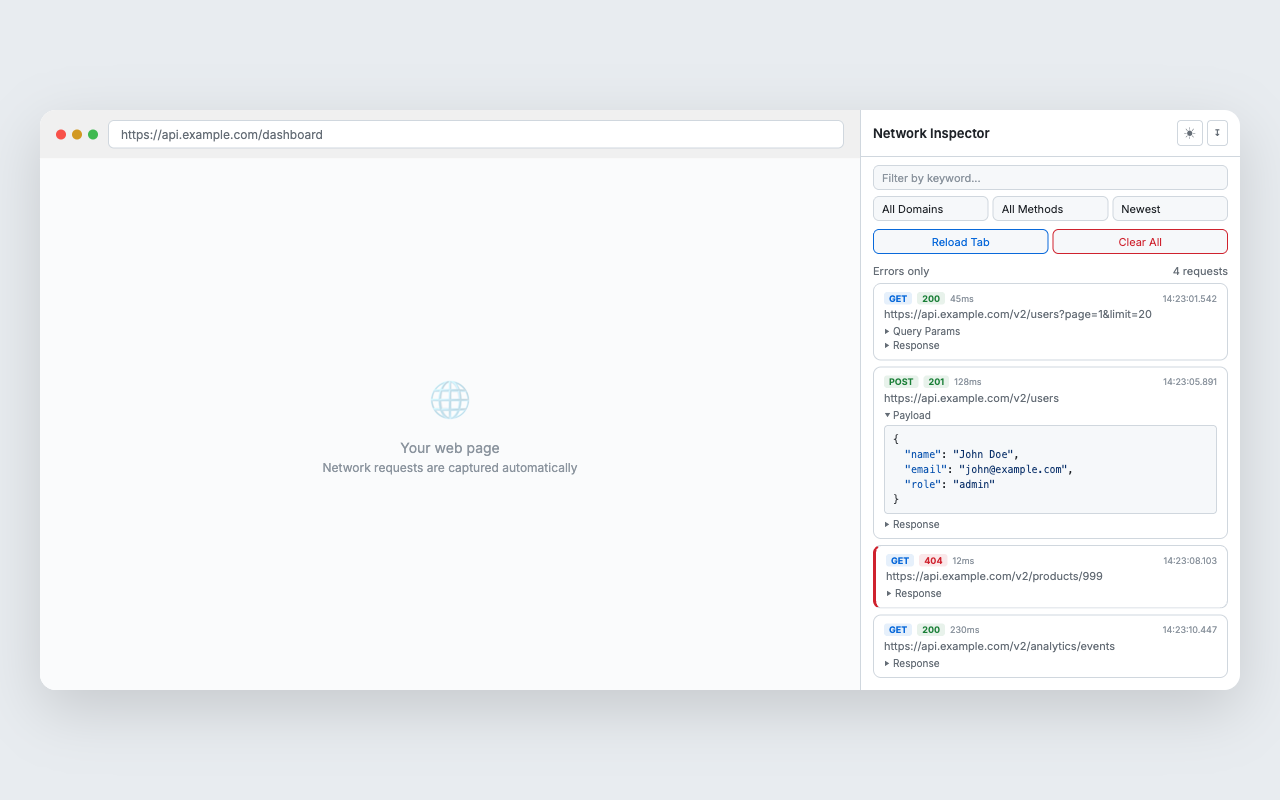Select URL https://api.example.com/v2/users?page=1&limit=20
This screenshot has width=1280, height=800.
[1018, 314]
